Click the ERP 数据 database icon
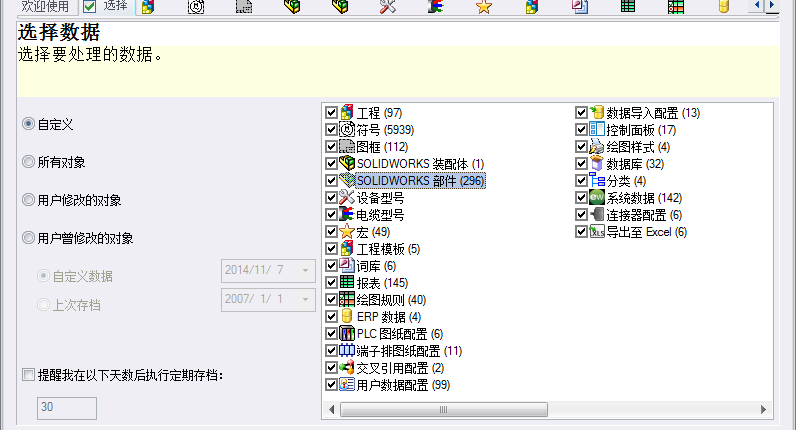Image resolution: width=796 pixels, height=430 pixels. tap(347, 316)
